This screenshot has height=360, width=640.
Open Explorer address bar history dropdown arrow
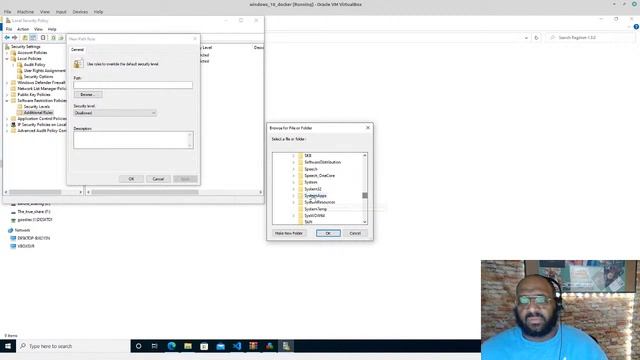(526, 38)
